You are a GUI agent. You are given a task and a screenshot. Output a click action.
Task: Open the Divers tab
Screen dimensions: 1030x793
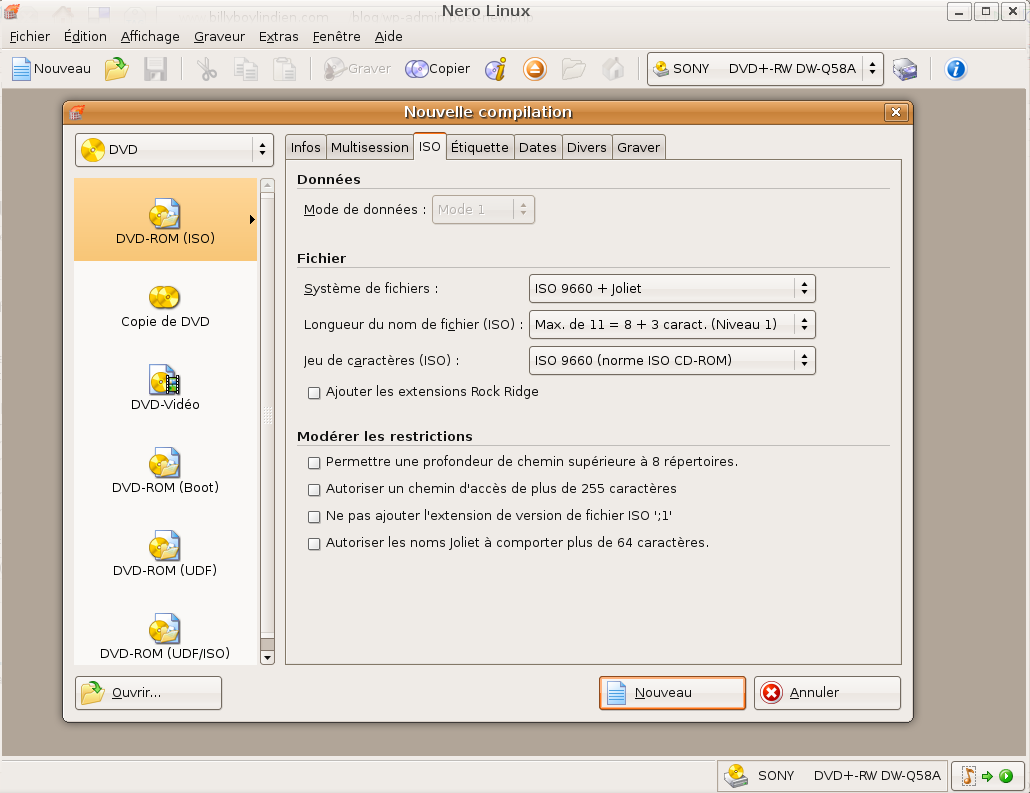click(x=587, y=148)
